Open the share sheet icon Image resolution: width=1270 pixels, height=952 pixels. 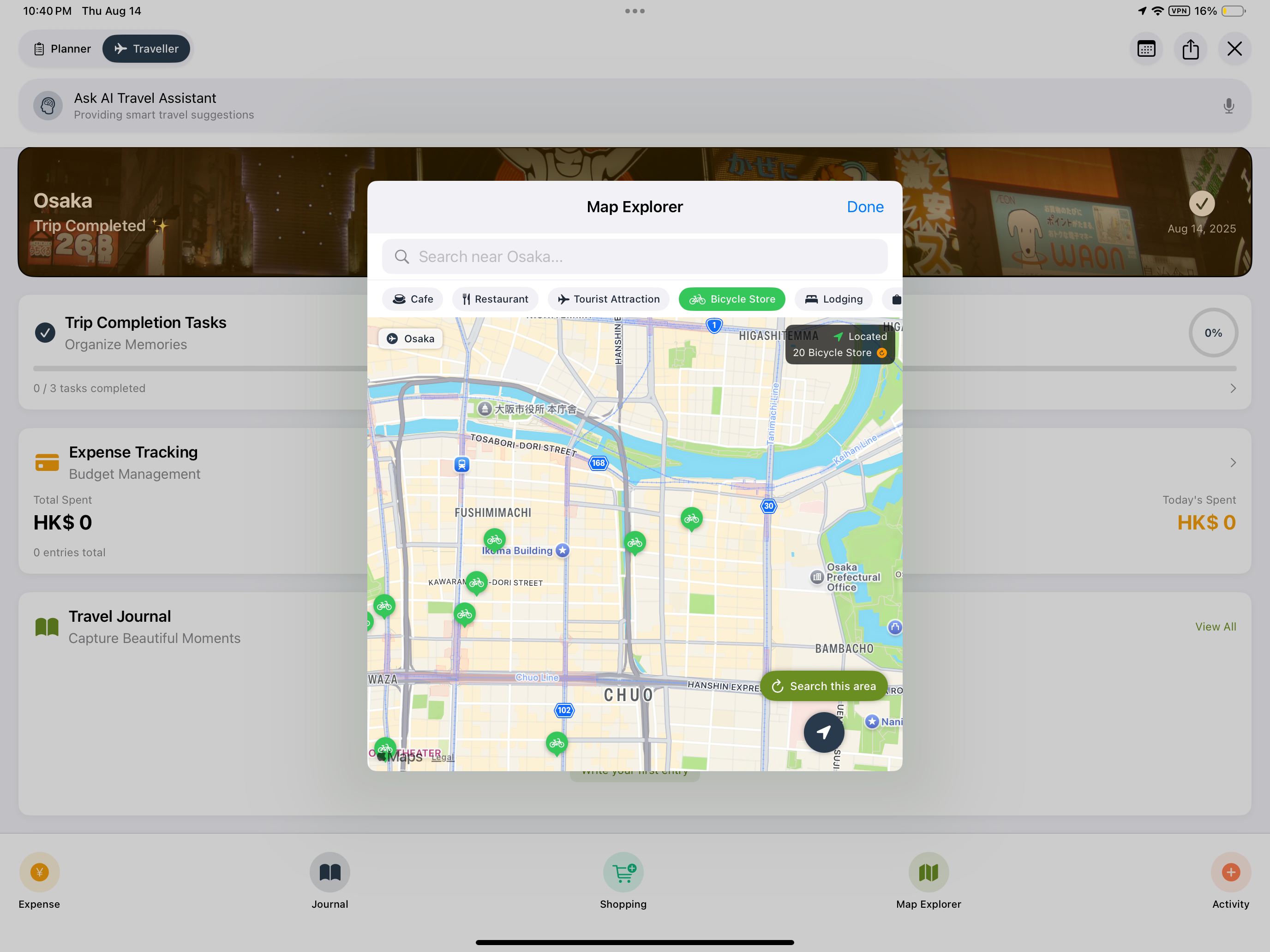tap(1190, 49)
